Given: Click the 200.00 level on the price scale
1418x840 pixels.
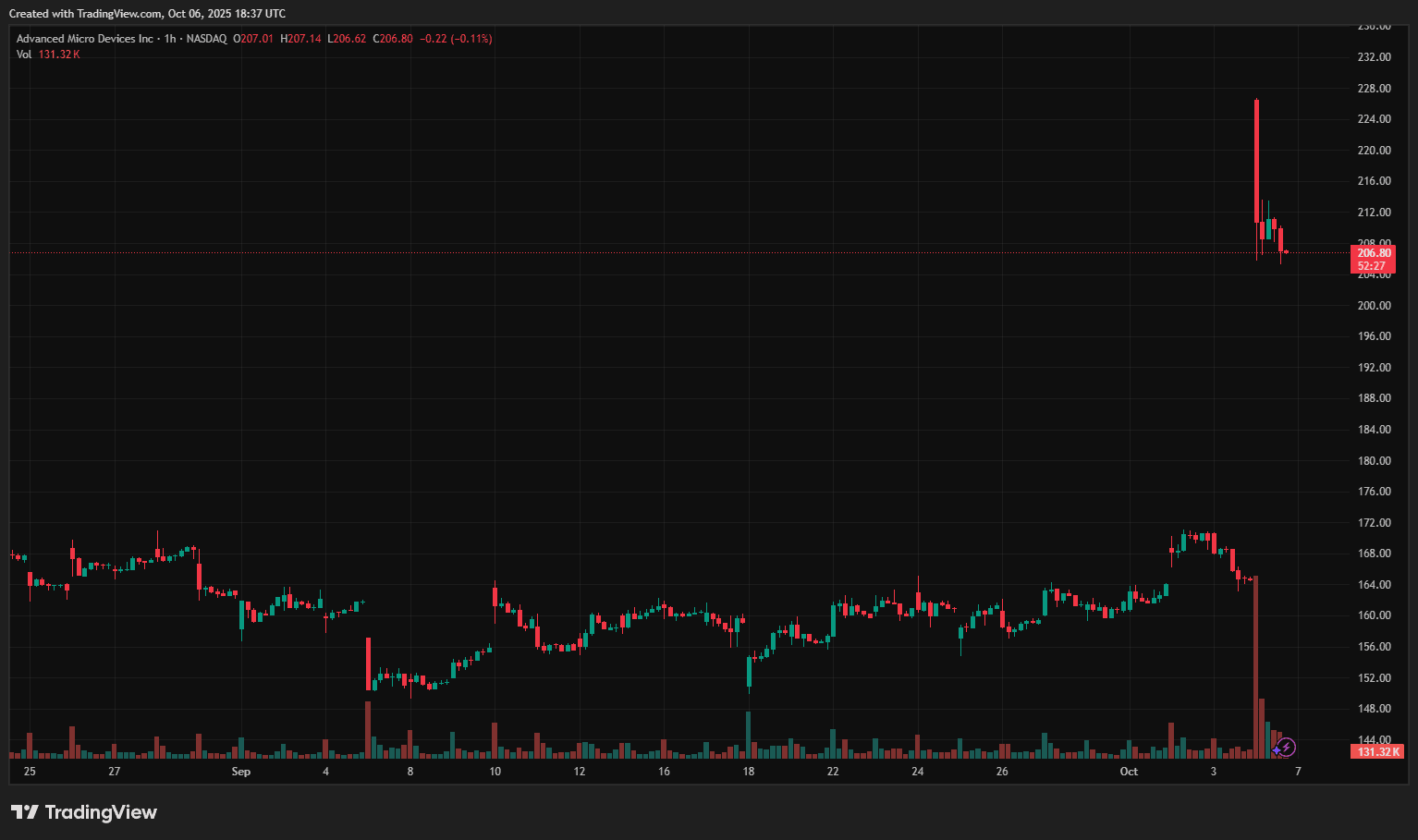Looking at the screenshot, I should 1374,306.
